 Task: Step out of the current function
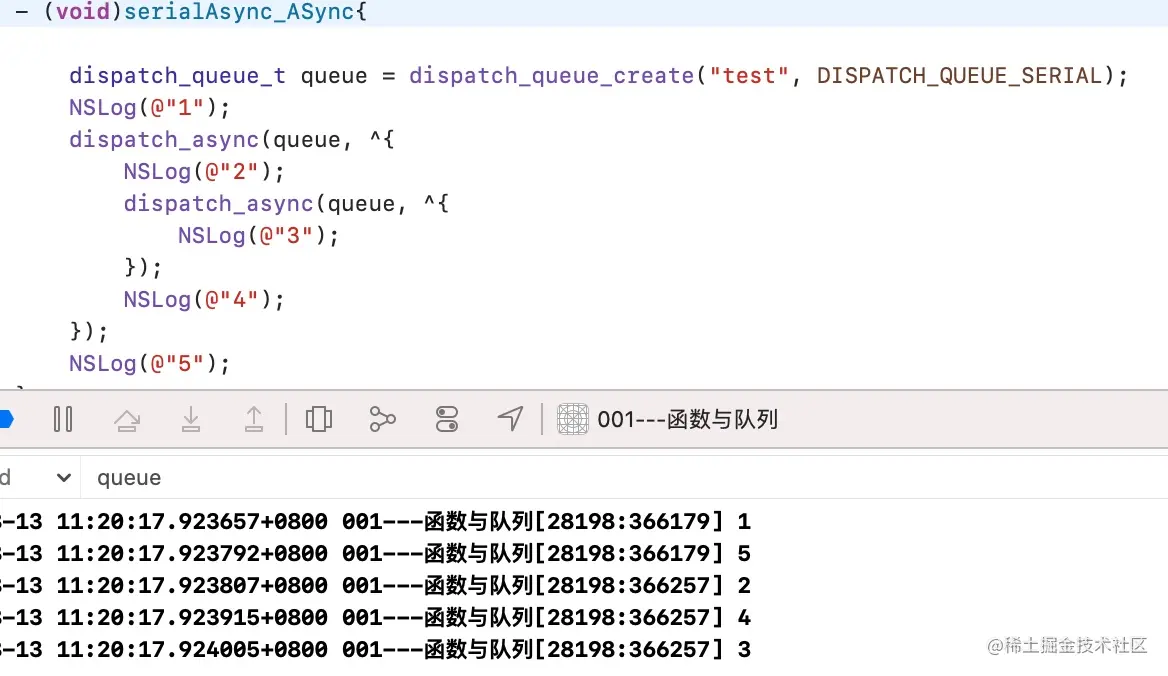pos(254,420)
